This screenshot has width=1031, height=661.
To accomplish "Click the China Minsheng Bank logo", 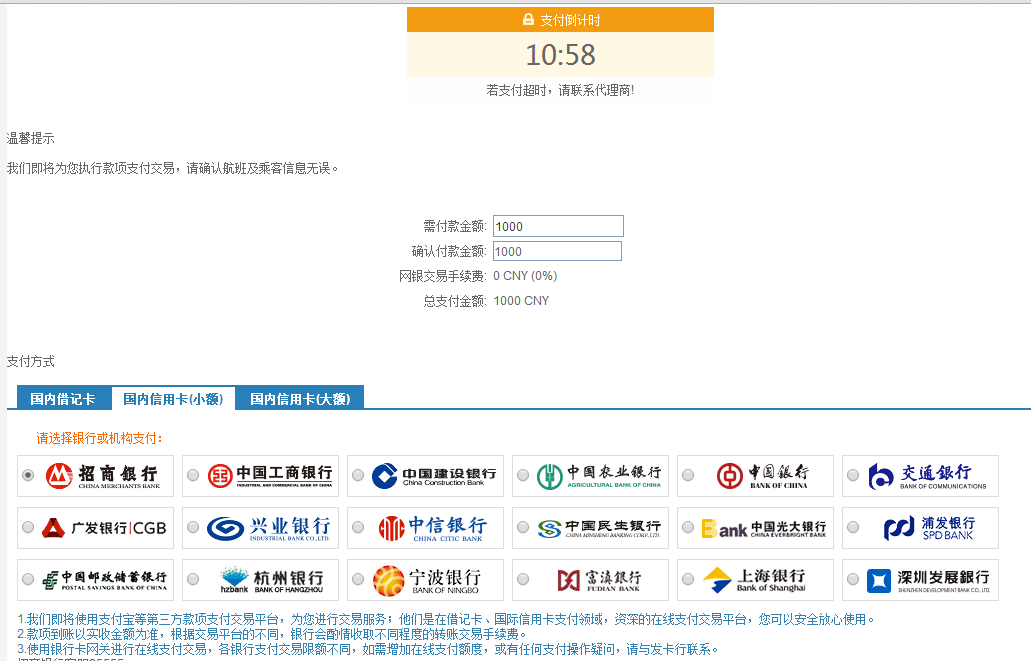I will pyautogui.click(x=599, y=528).
